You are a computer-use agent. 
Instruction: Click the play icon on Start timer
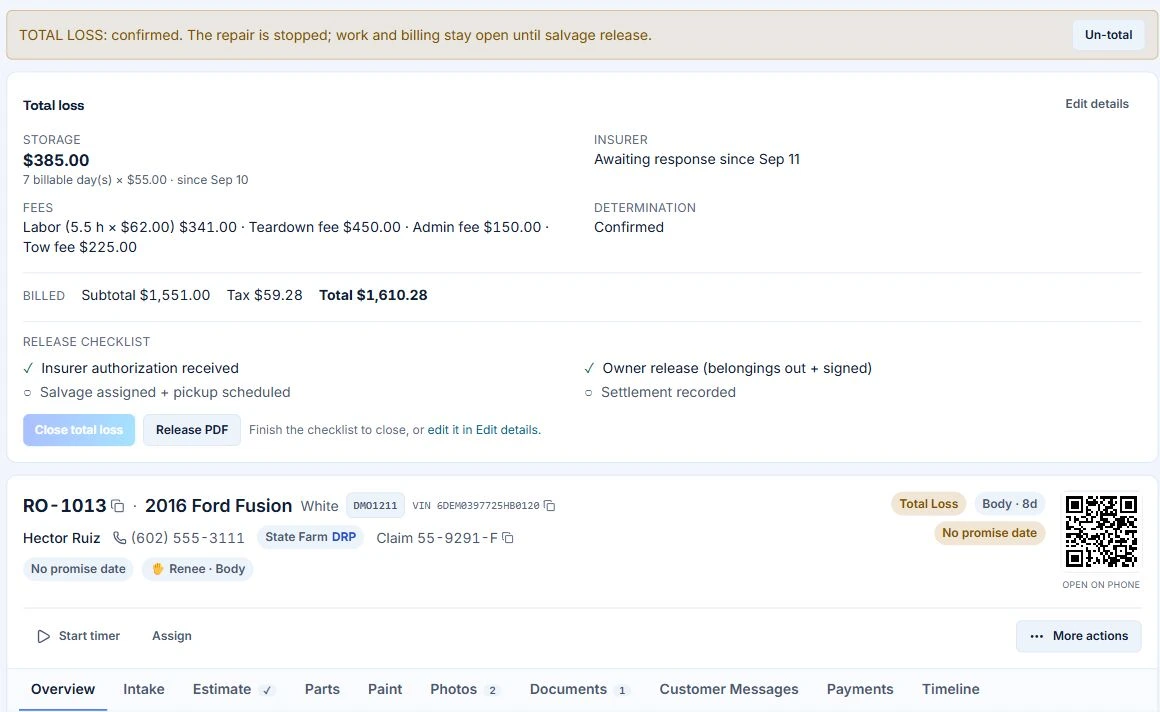pyautogui.click(x=44, y=636)
